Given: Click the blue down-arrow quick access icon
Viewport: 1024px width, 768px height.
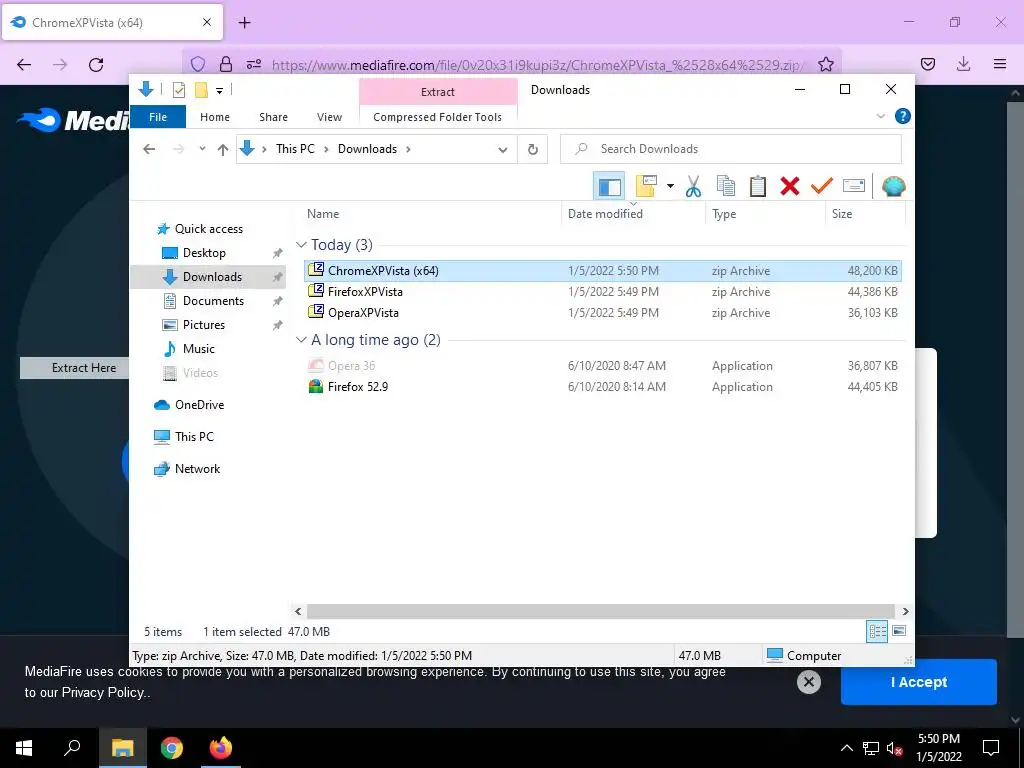Looking at the screenshot, I should [x=146, y=89].
